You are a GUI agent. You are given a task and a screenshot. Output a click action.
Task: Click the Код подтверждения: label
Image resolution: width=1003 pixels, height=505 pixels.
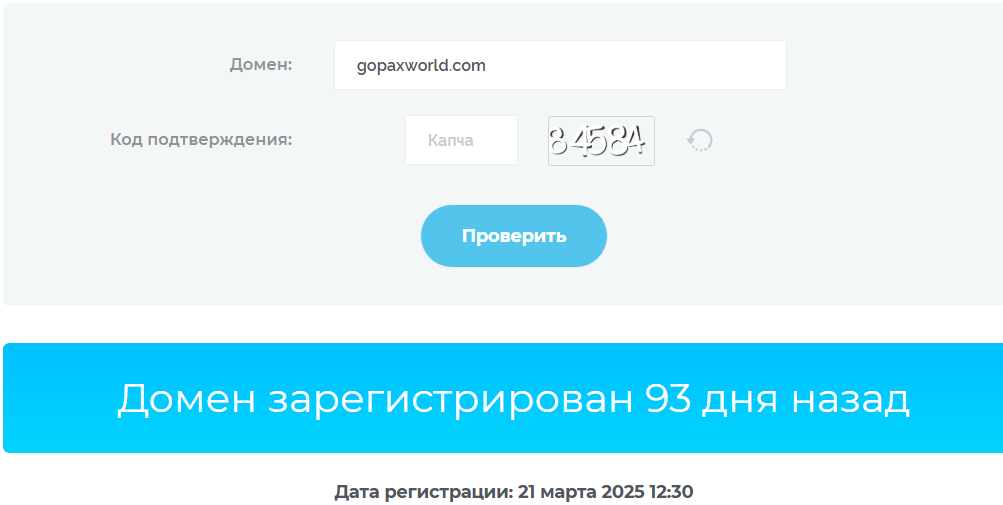pyautogui.click(x=201, y=140)
